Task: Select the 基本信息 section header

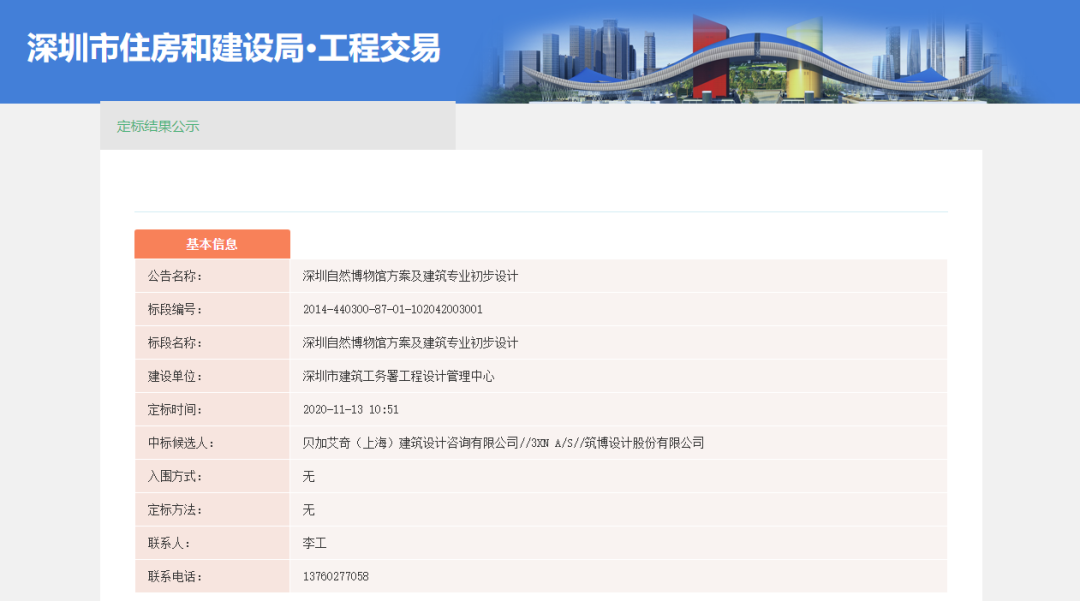Action: click(212, 244)
